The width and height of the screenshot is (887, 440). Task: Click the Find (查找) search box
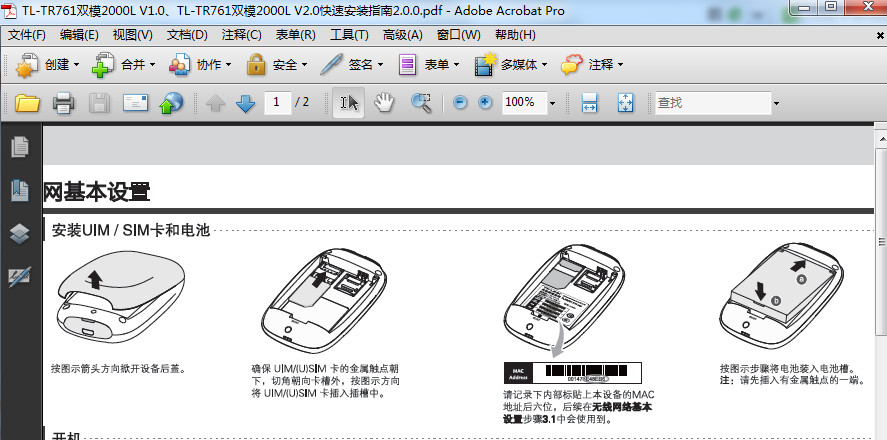tap(713, 103)
